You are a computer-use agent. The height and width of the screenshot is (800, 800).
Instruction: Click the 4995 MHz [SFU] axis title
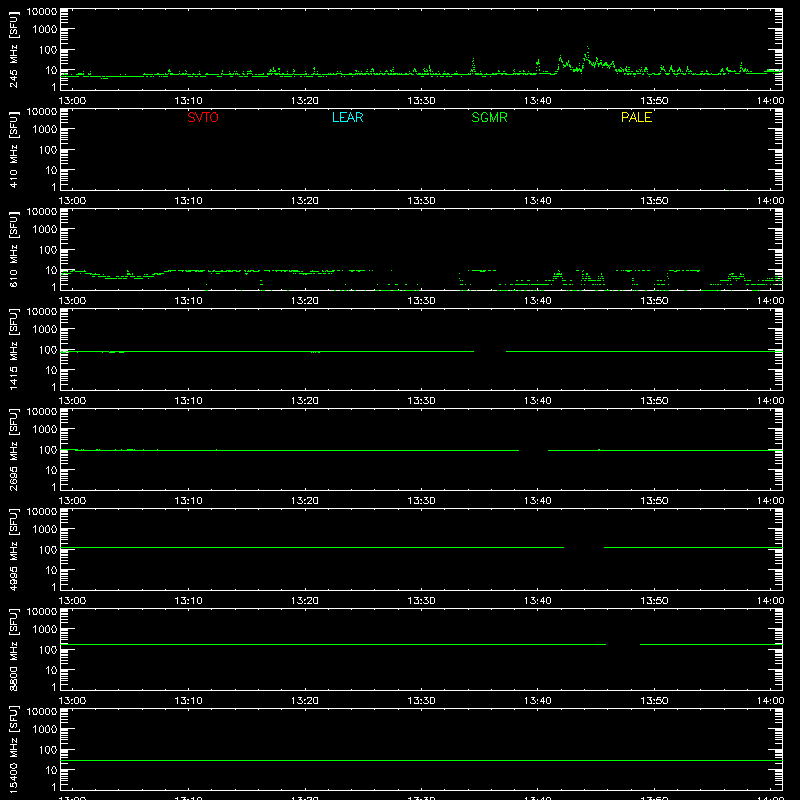[x=13, y=549]
